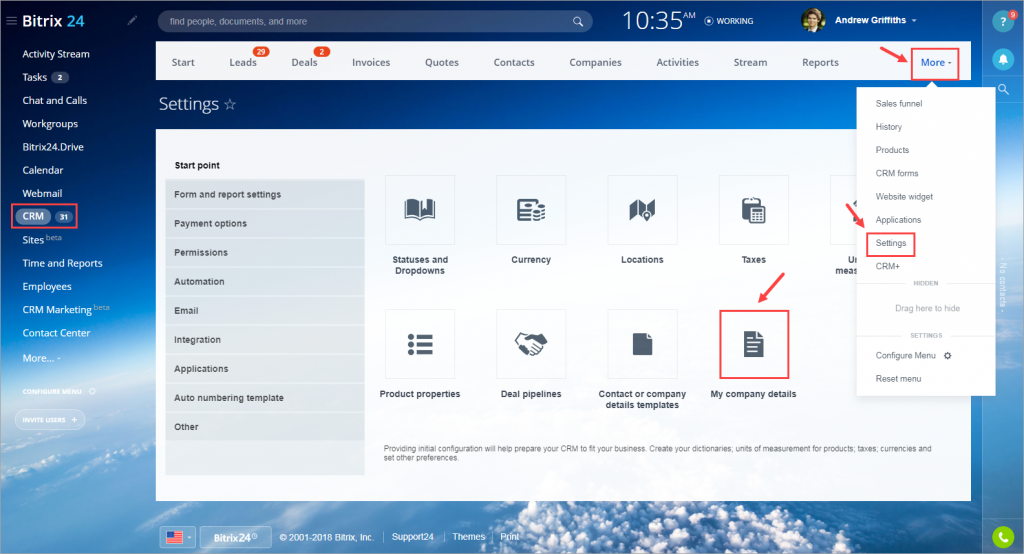
Task: Select Website widget in the dropdown
Action: [x=904, y=197]
